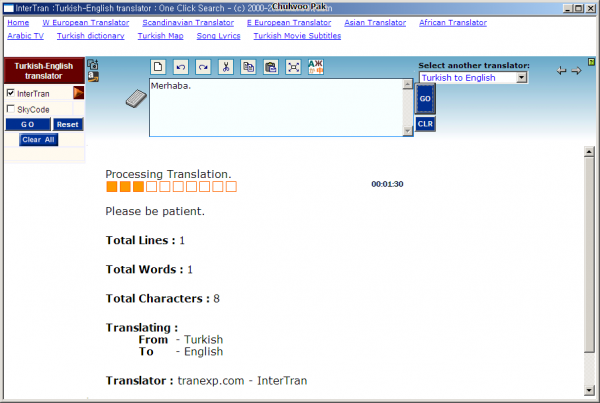Viewport: 600px width, 403px height.
Task: Copy text using the copy icon
Action: click(248, 67)
